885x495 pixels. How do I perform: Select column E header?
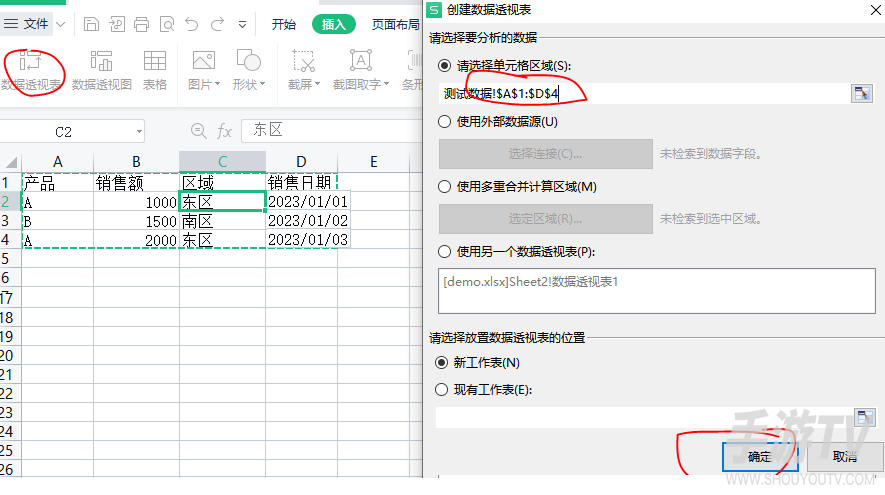[374, 162]
